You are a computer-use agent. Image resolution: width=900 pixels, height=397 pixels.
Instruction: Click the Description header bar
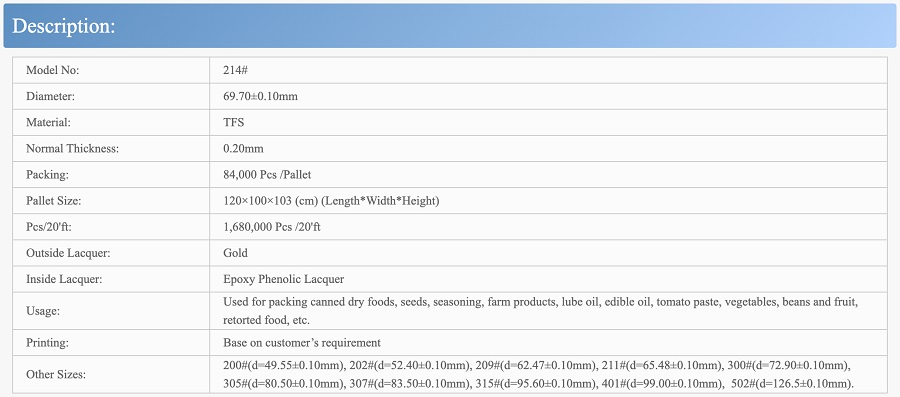pos(449,26)
